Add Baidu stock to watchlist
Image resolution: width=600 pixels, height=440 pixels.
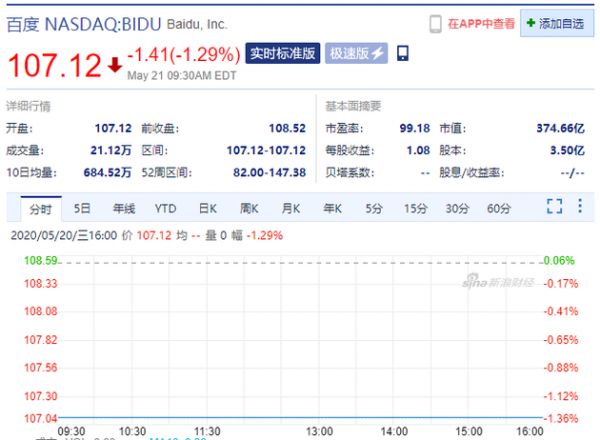click(x=556, y=23)
